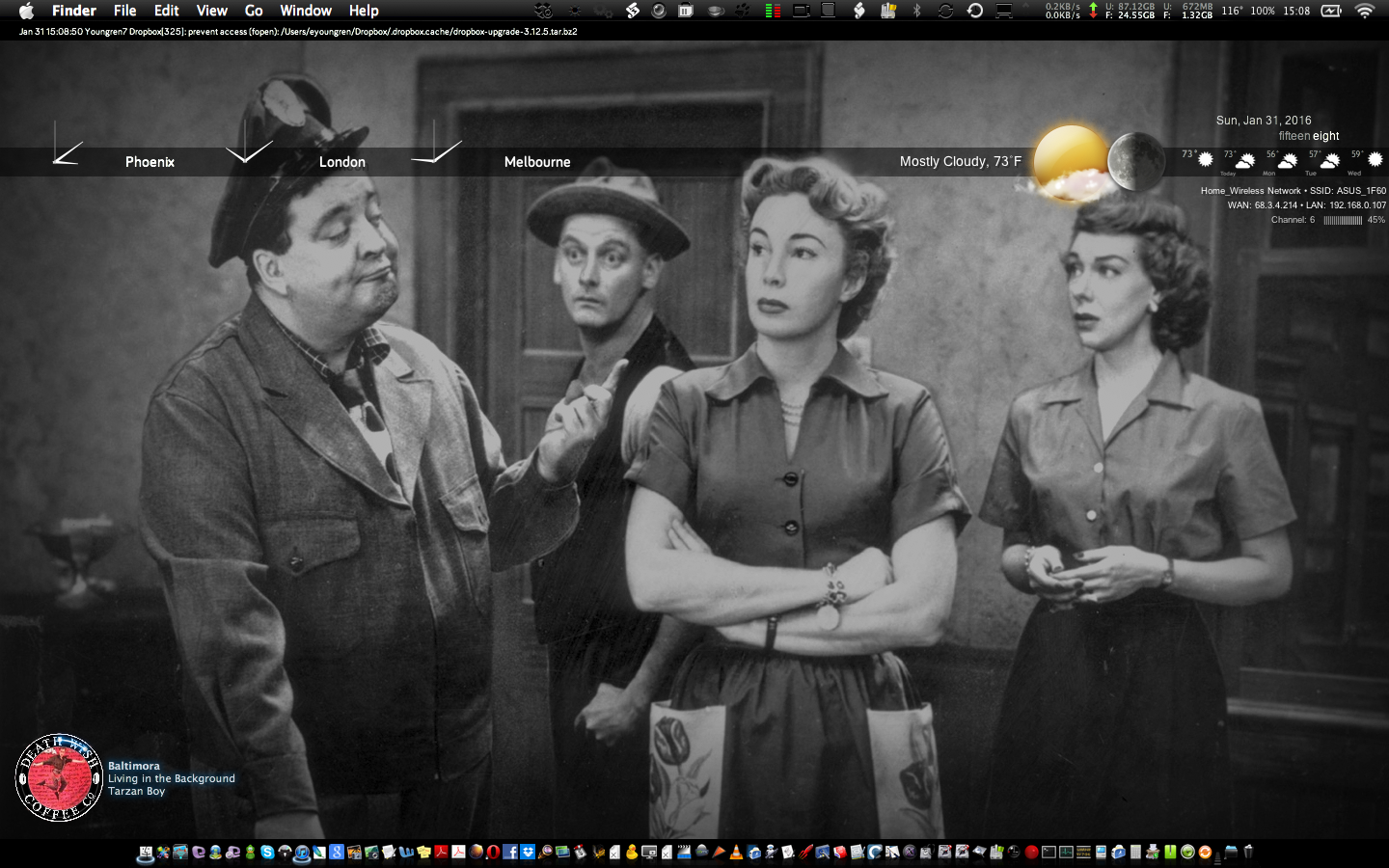1389x868 pixels.
Task: Click the circular sync arrows menu bar icon
Action: [946, 11]
